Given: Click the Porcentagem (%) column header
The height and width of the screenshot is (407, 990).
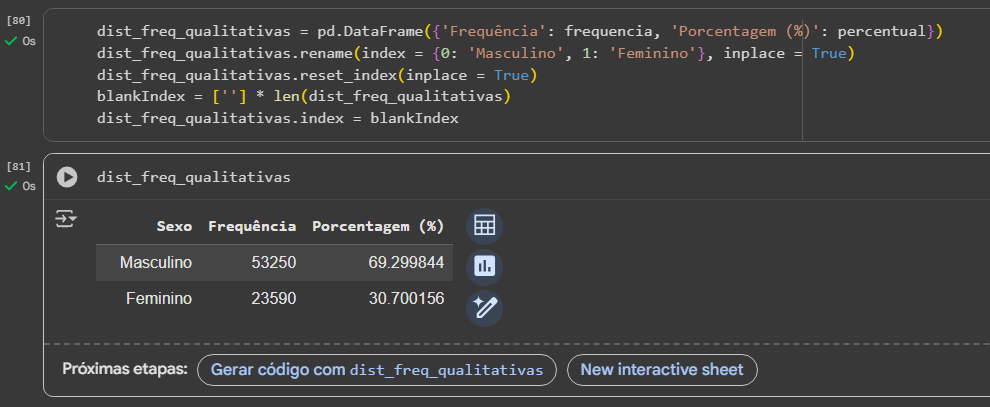Looking at the screenshot, I should click(x=378, y=227).
